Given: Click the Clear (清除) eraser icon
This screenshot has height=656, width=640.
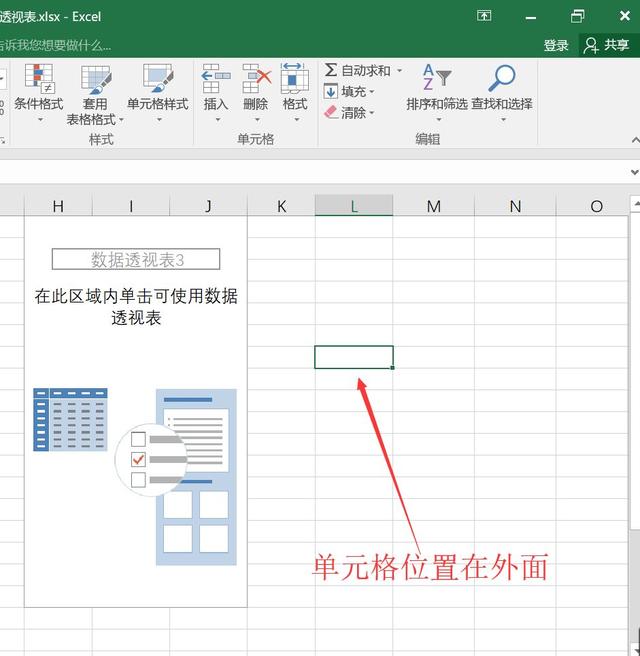Looking at the screenshot, I should click(x=331, y=112).
